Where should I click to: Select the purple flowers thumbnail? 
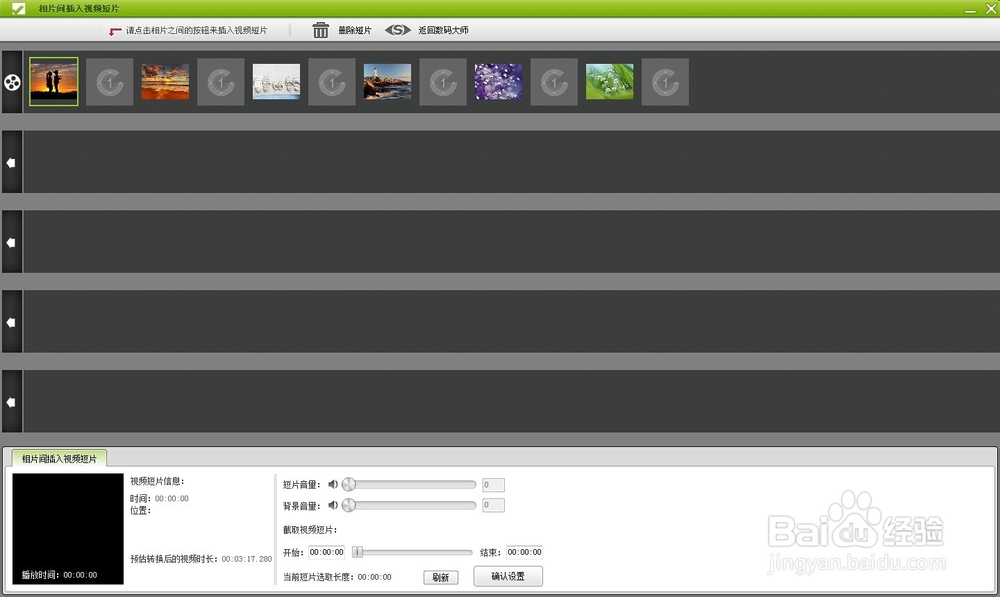pos(499,82)
